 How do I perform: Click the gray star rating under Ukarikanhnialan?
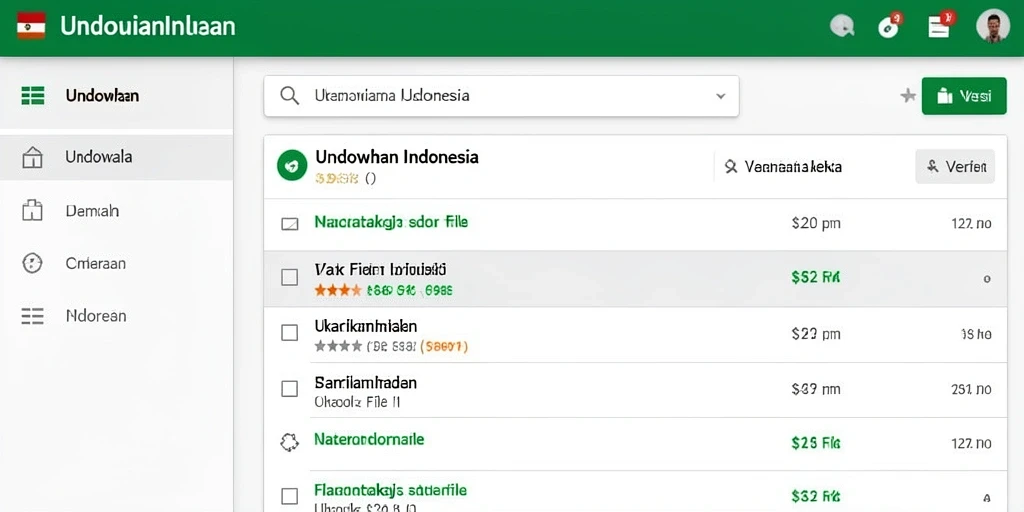pos(338,346)
